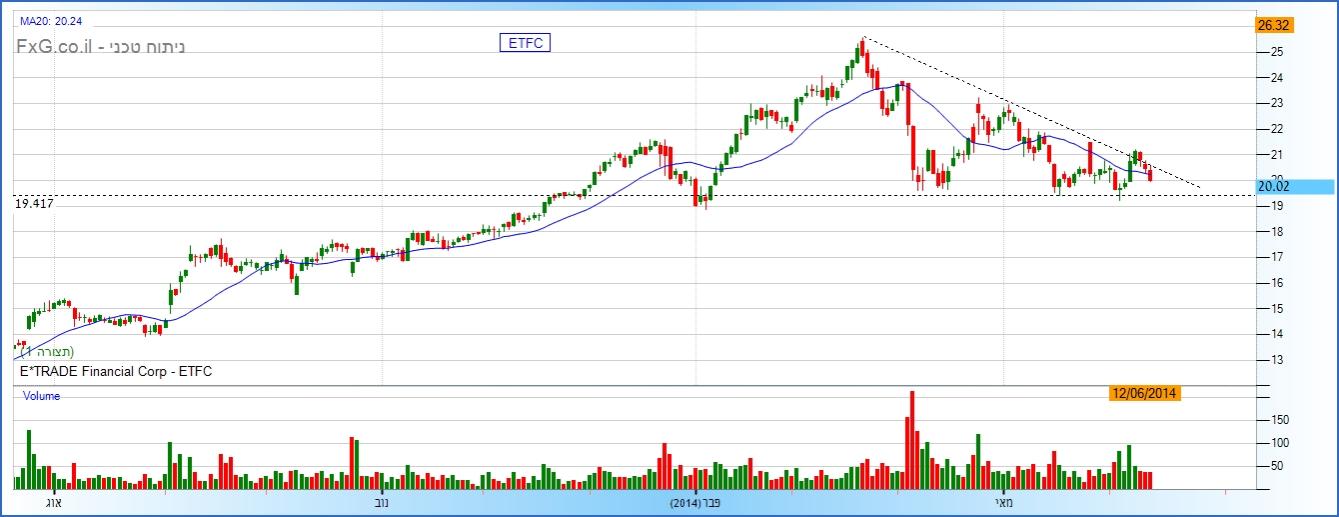Click the נוב month label on time axis
The image size is (1339, 517).
pos(382,502)
